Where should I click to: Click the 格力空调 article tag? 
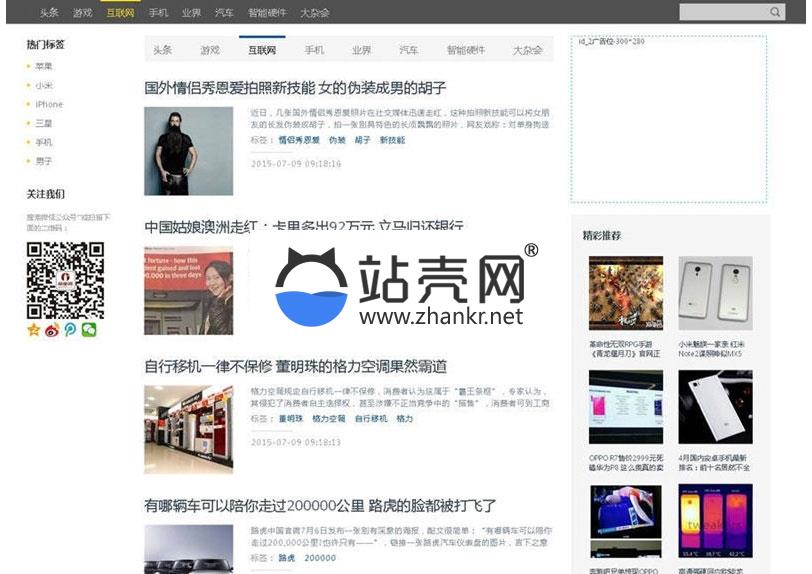coord(328,419)
